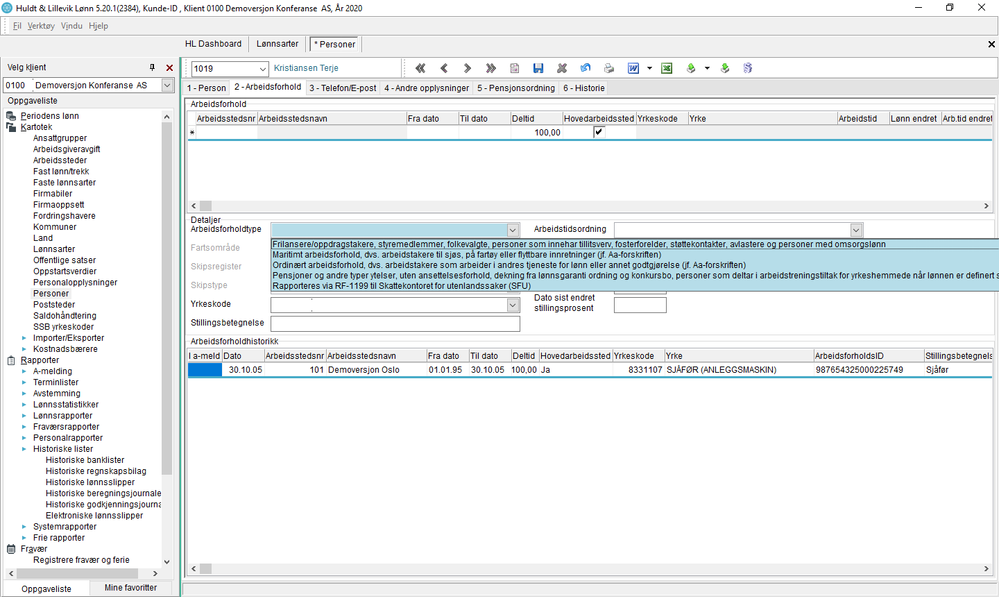
Task: Print with the printer icon
Action: coord(609,68)
